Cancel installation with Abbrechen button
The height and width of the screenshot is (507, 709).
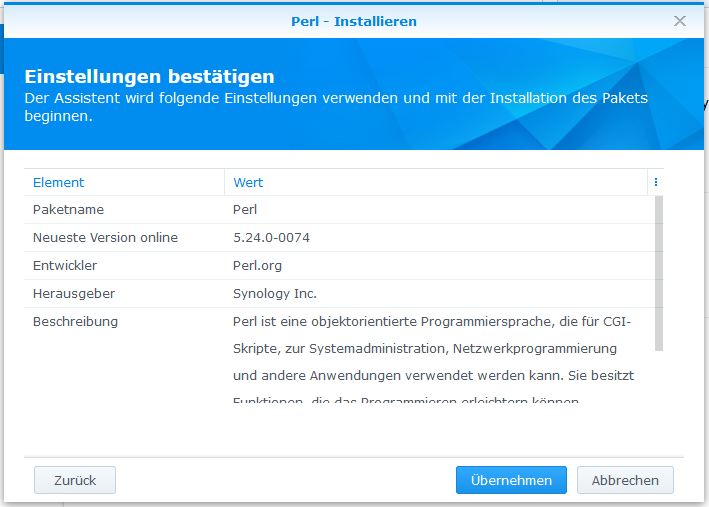(x=625, y=480)
